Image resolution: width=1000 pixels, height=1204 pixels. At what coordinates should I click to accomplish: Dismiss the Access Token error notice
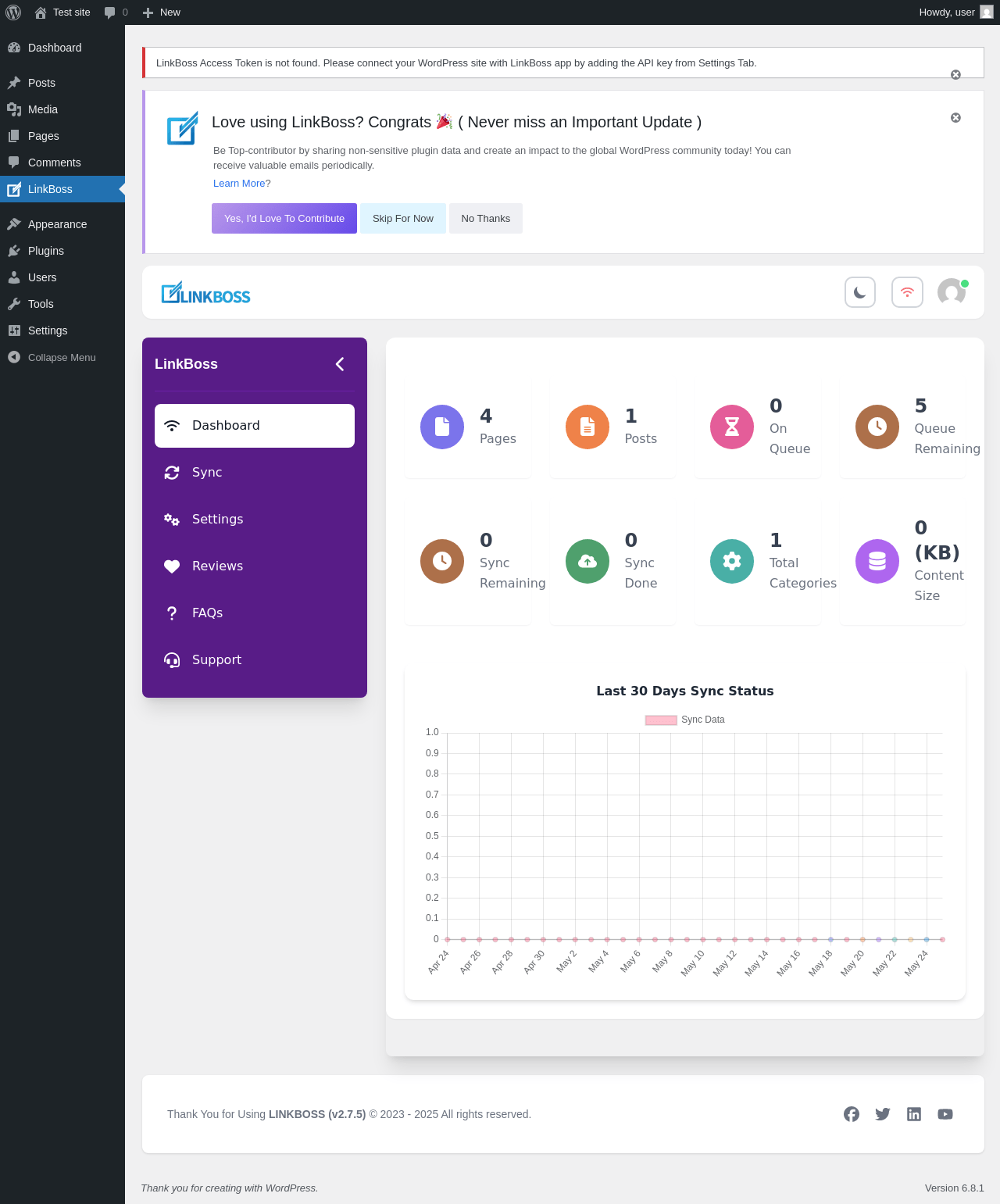tap(955, 75)
